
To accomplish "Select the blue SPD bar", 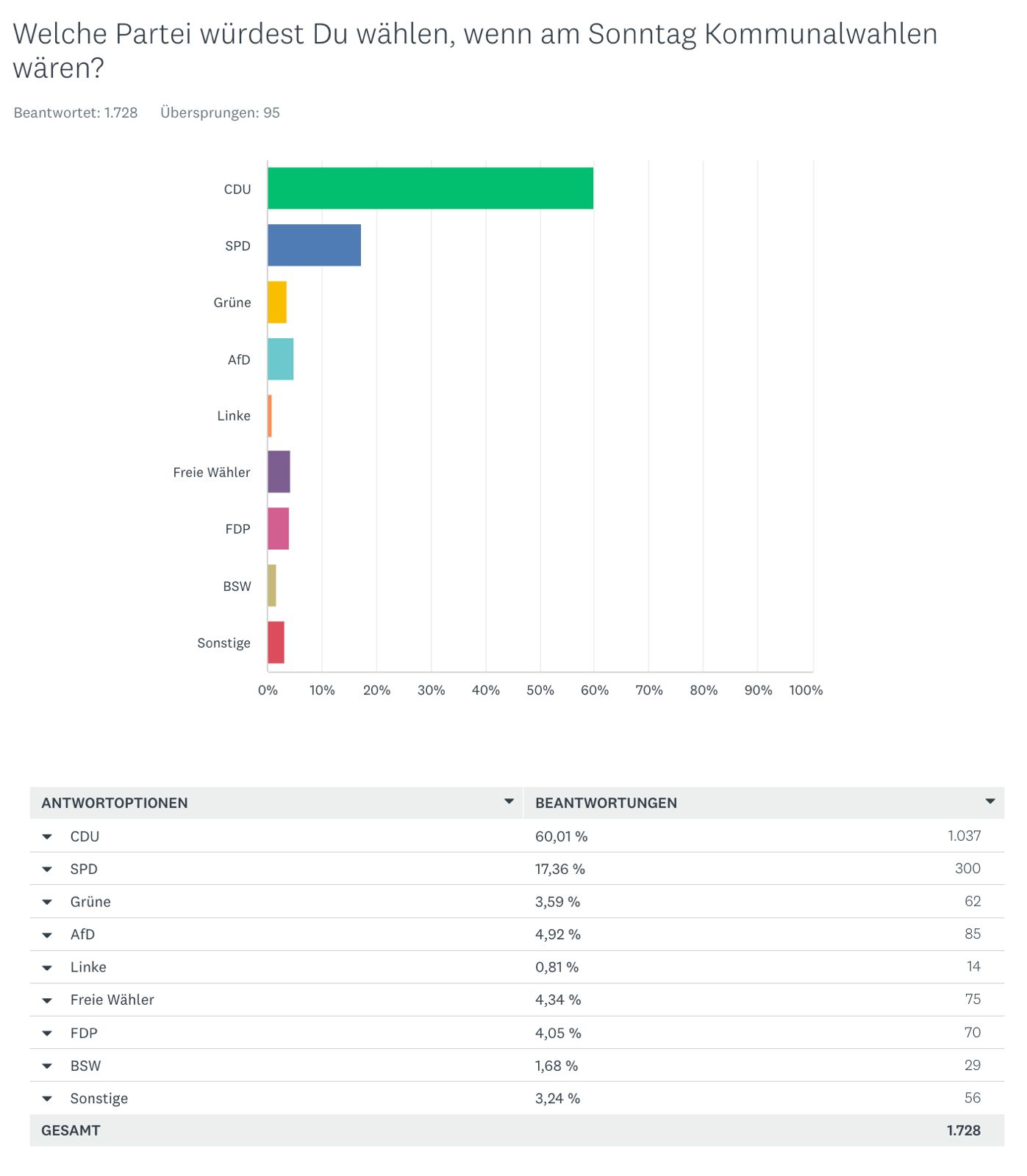I will tap(314, 245).
